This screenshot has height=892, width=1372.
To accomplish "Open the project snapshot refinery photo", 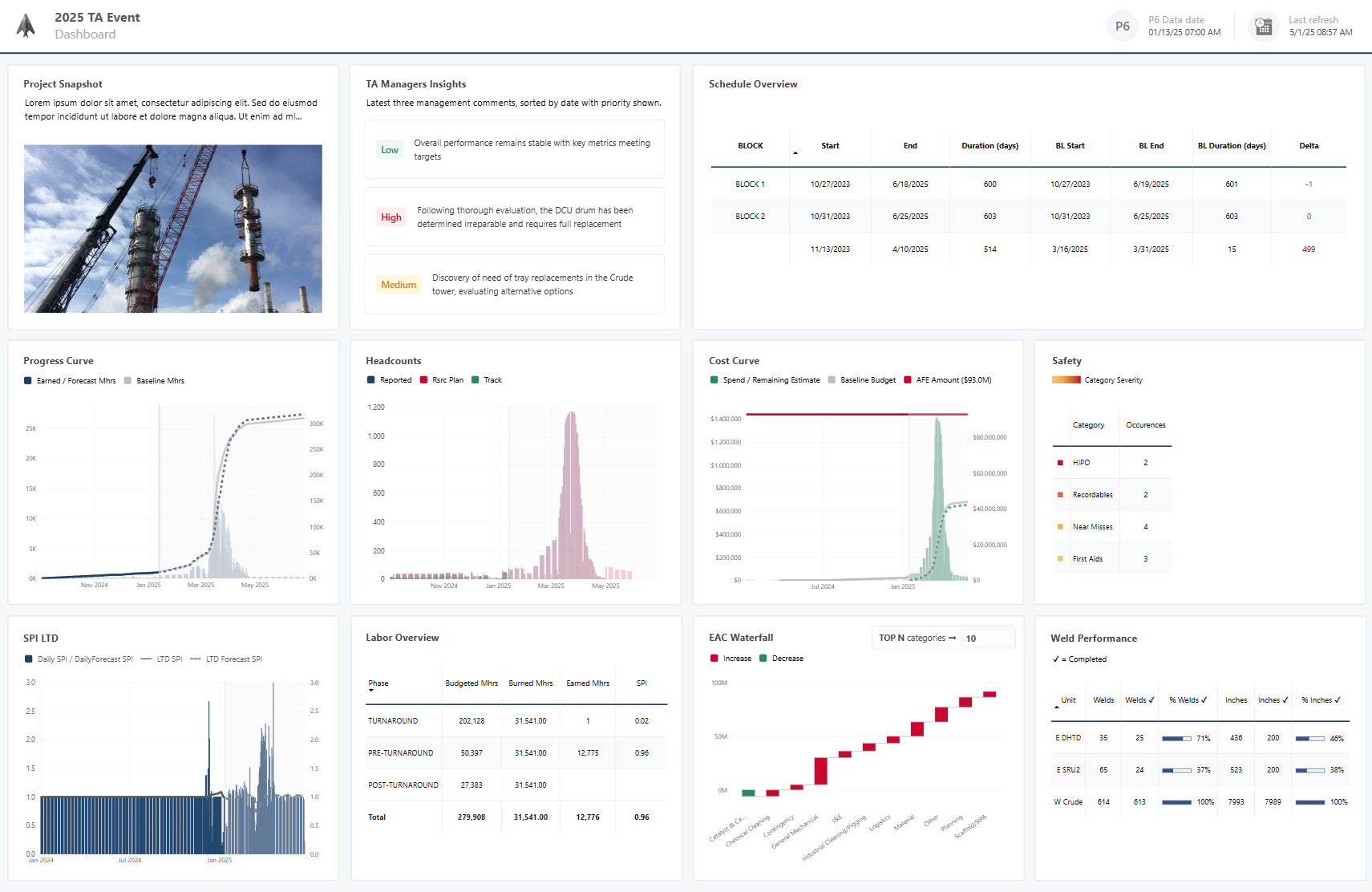I will [x=173, y=229].
